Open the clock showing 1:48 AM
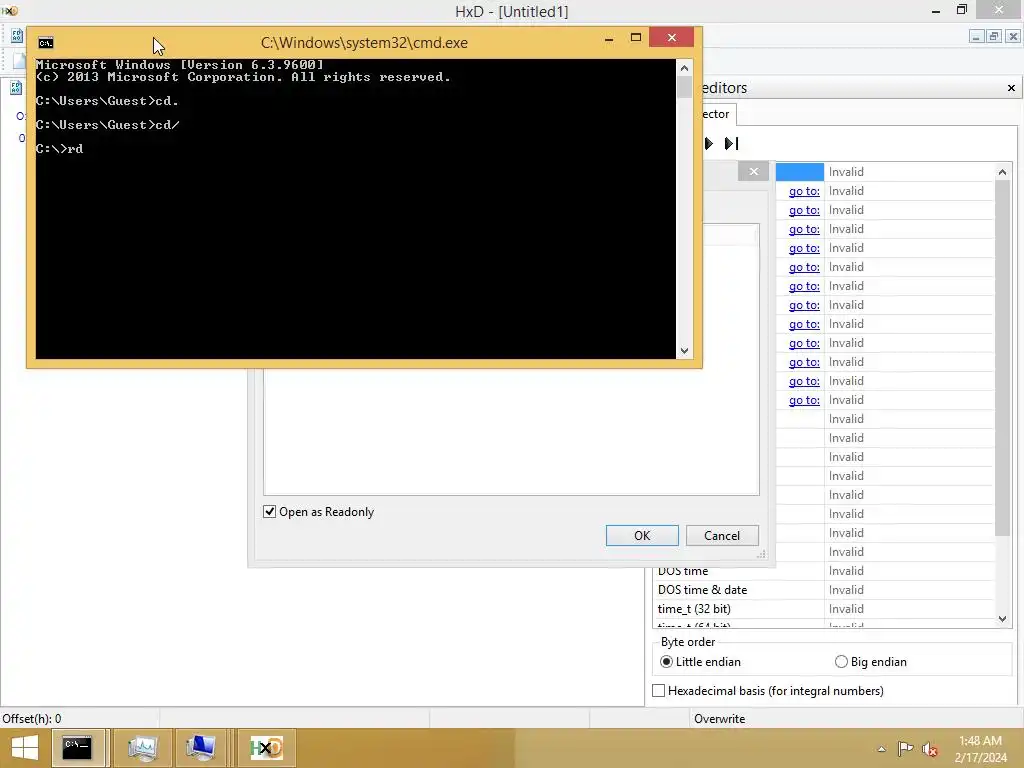The width and height of the screenshot is (1024, 768). 980,749
